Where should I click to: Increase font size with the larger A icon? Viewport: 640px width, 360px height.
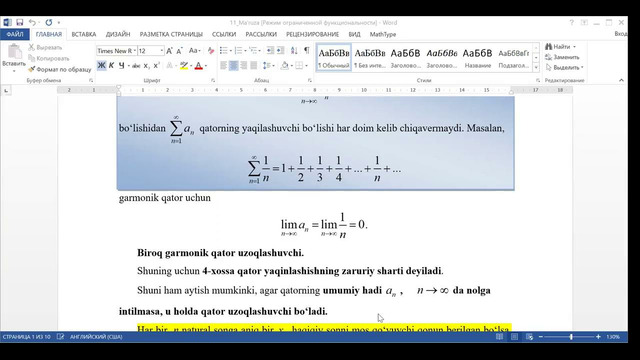tap(169, 51)
